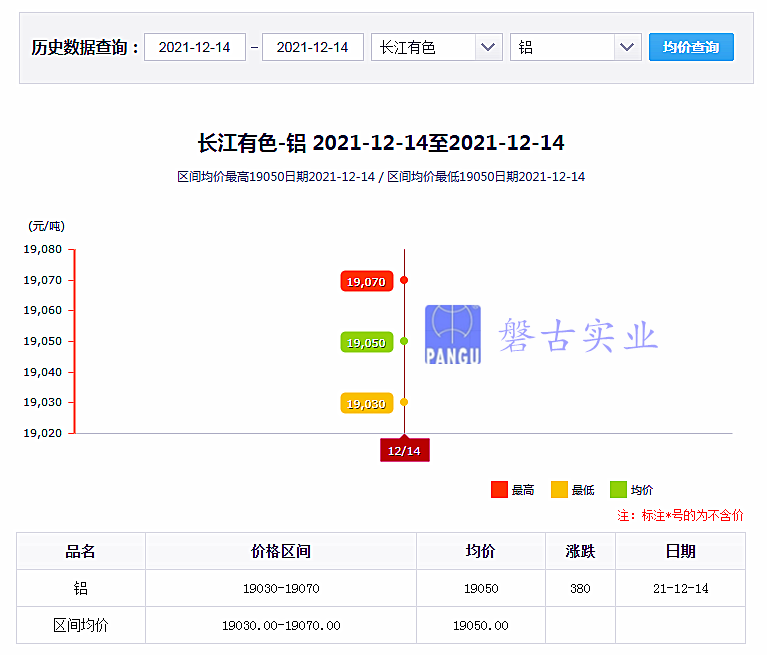This screenshot has height=655, width=767.
Task: Select the 19050 average price cell
Action: tap(481, 588)
